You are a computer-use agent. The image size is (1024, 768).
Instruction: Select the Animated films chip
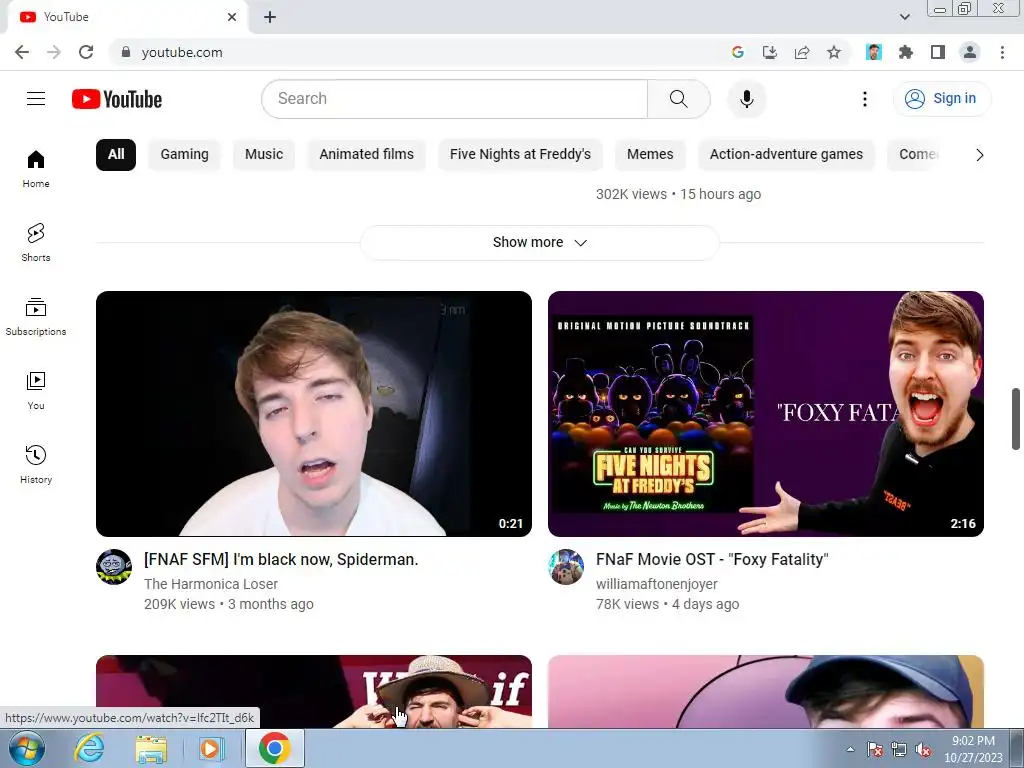pos(366,155)
